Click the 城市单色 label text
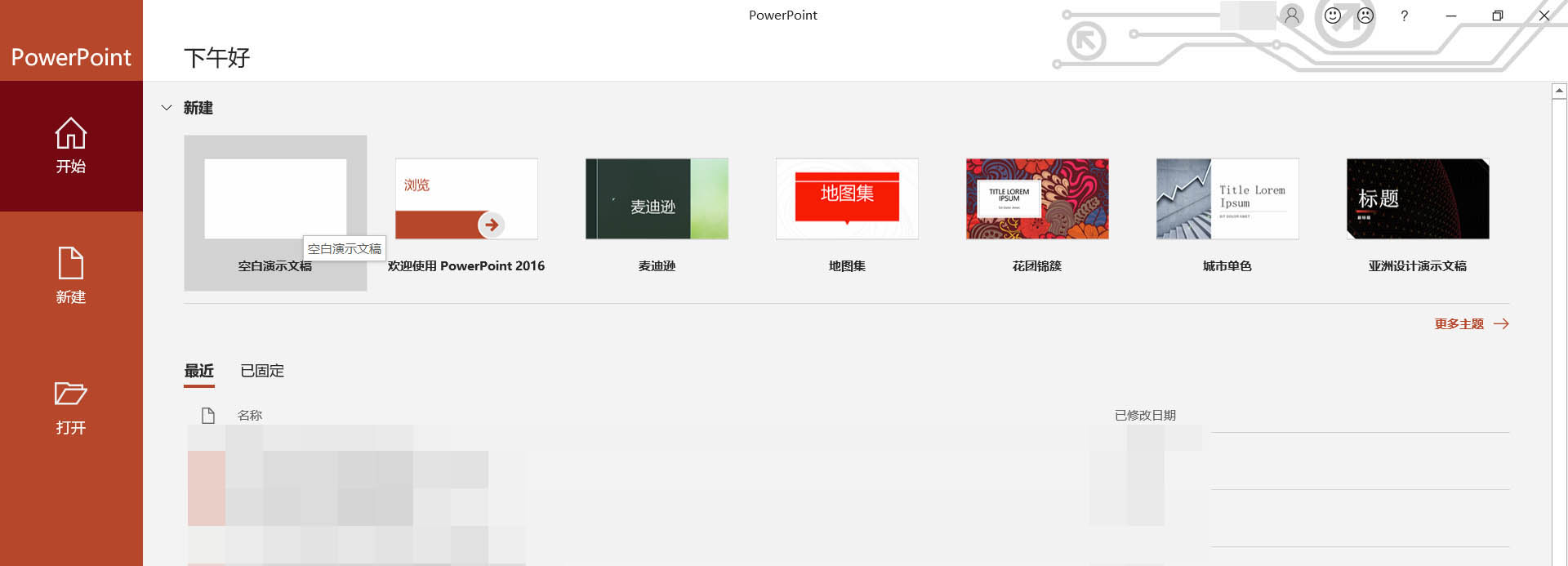This screenshot has width=1568, height=566. [1227, 266]
